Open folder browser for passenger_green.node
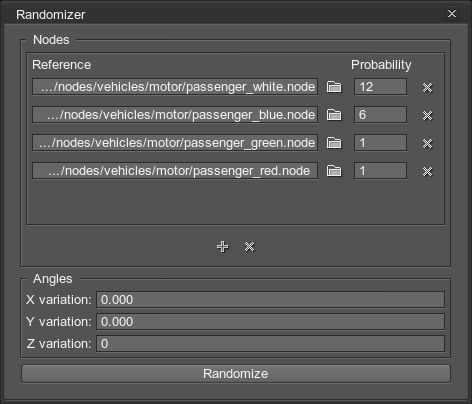Image resolution: width=472 pixels, height=404 pixels. 334,143
